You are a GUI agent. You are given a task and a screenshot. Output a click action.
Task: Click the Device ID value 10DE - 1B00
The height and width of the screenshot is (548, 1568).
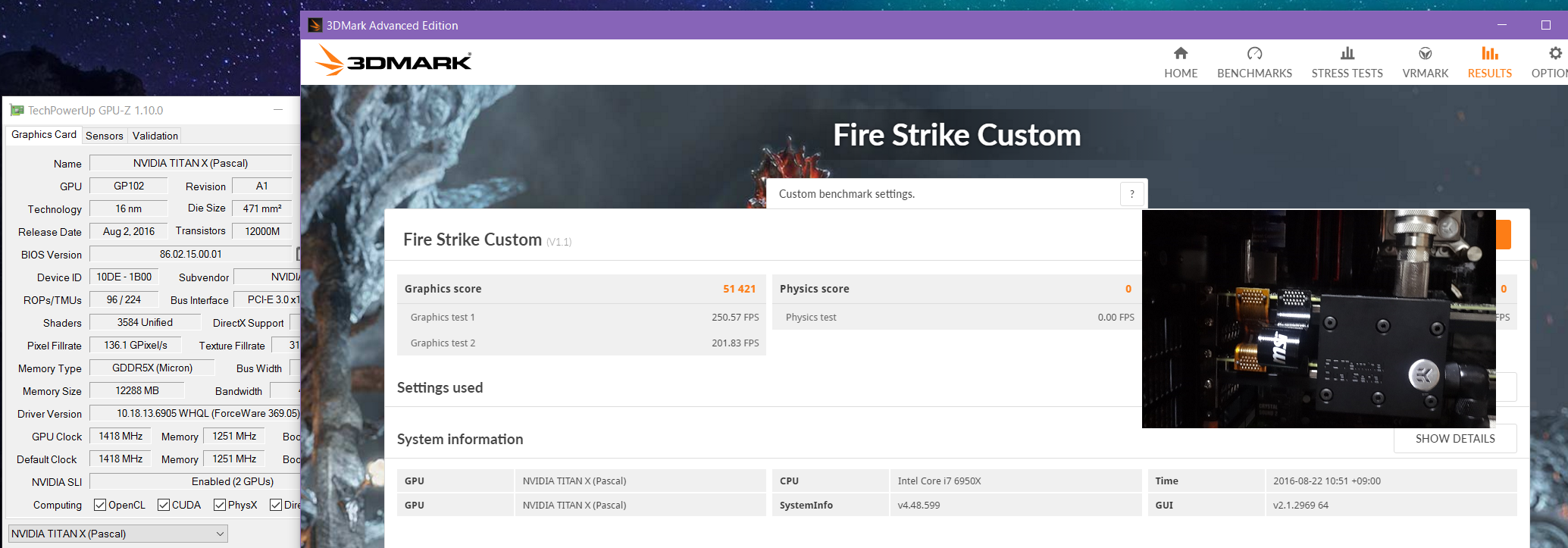coord(124,277)
